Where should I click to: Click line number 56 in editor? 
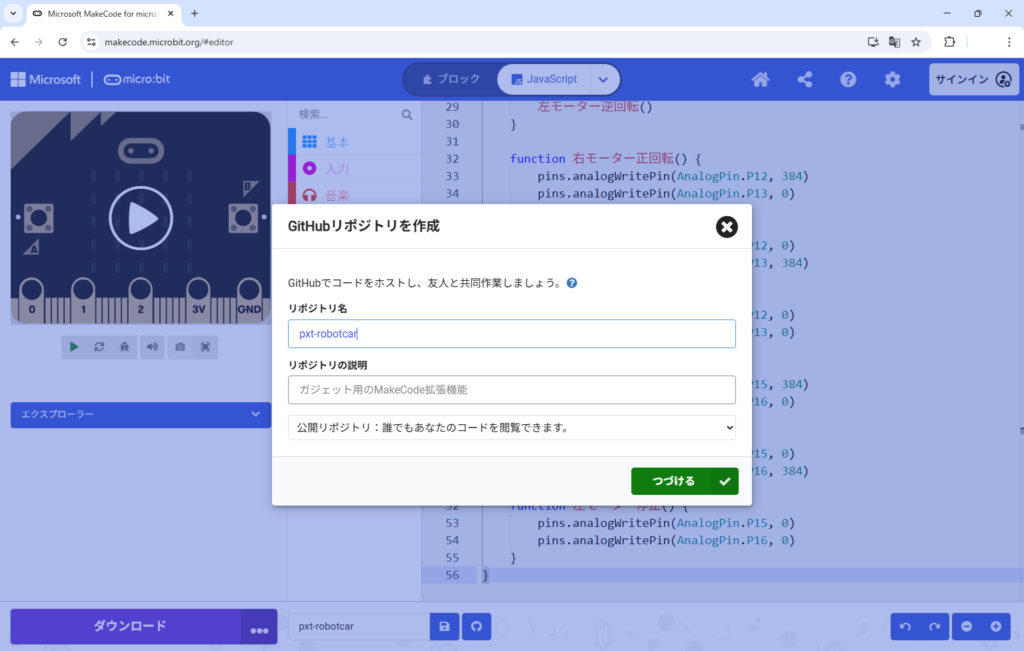[452, 575]
